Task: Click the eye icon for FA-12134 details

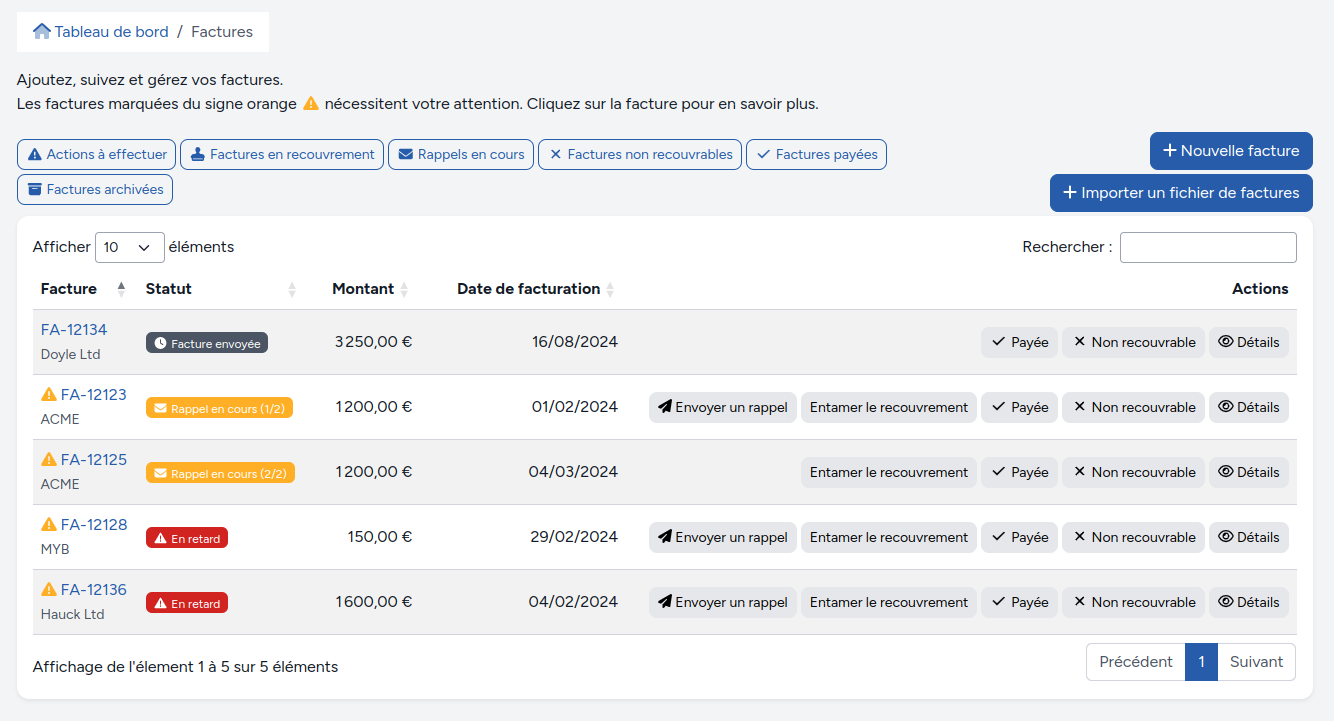Action: click(1225, 342)
